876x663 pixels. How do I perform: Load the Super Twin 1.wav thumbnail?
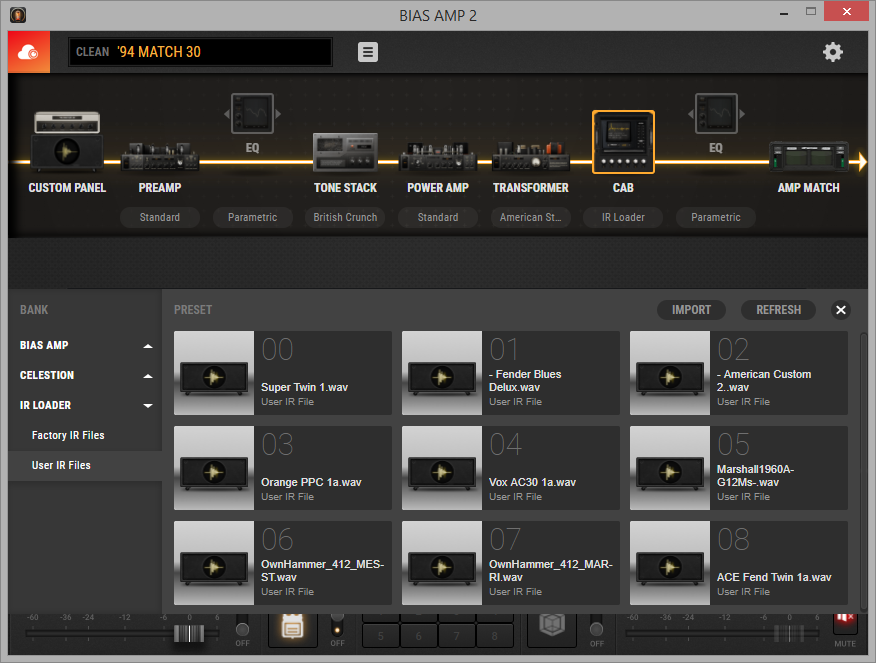214,373
